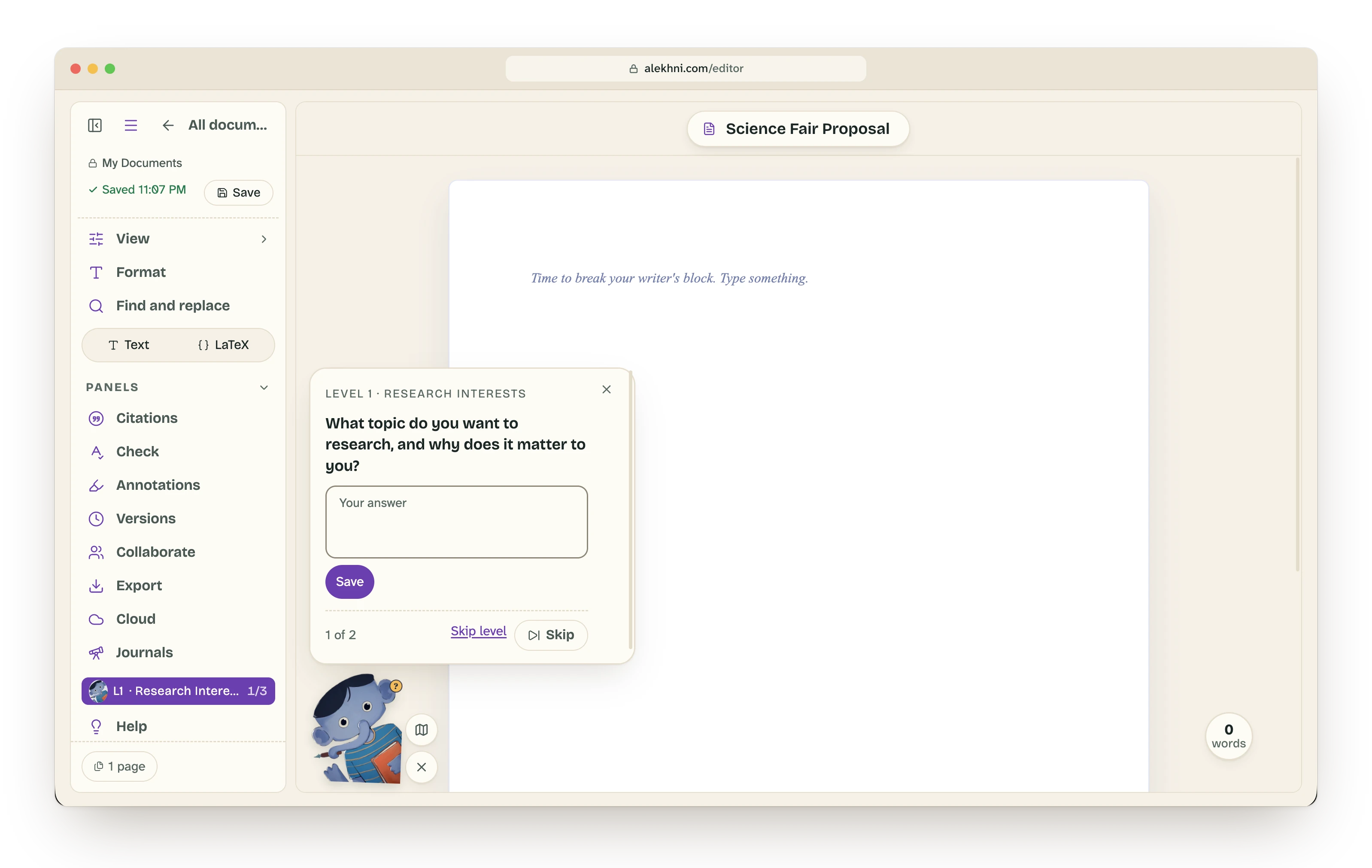1372x868 pixels.
Task: Dismiss the elephant mascot
Action: point(421,768)
